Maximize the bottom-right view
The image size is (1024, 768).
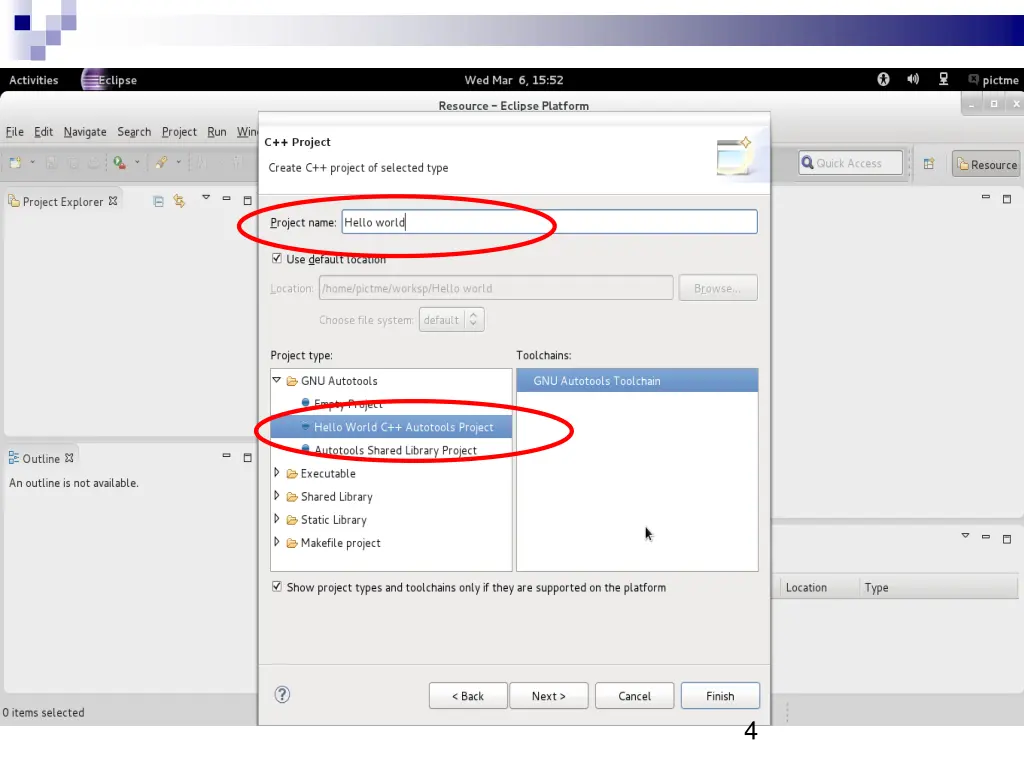click(x=1007, y=539)
